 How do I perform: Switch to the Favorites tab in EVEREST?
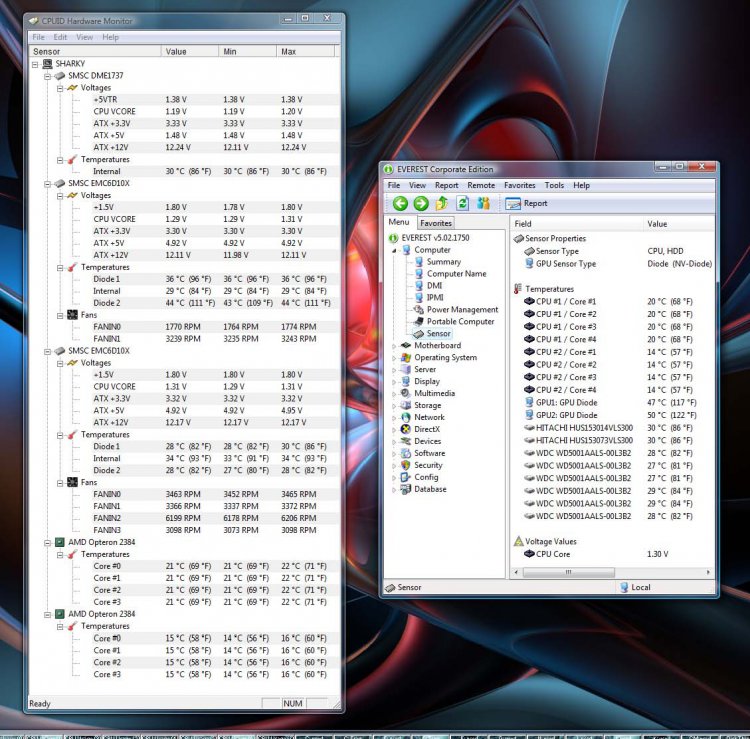(x=436, y=223)
